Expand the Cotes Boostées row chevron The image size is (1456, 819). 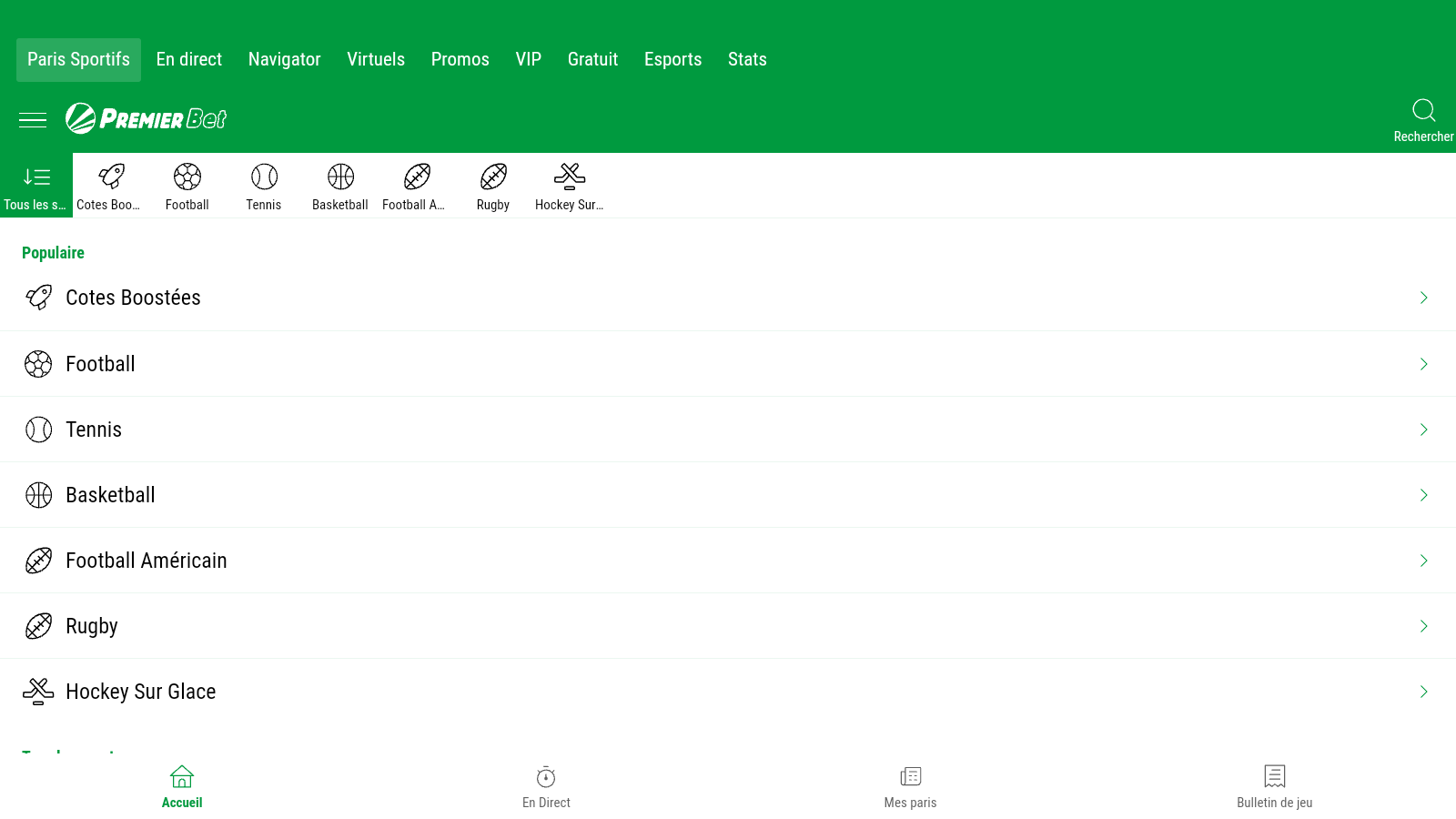pos(1423,298)
